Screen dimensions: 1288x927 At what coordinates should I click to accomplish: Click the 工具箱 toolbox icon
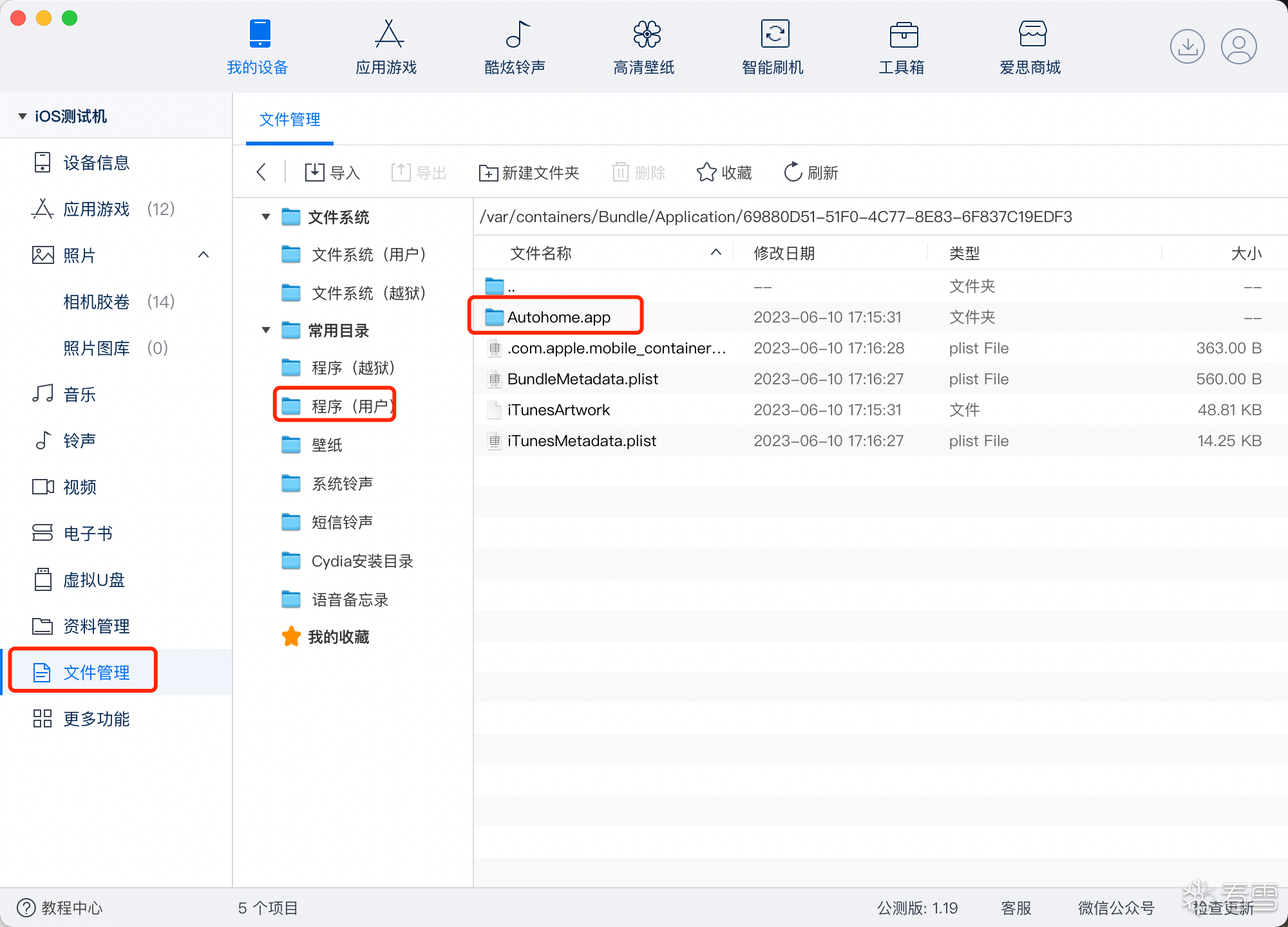click(x=903, y=34)
